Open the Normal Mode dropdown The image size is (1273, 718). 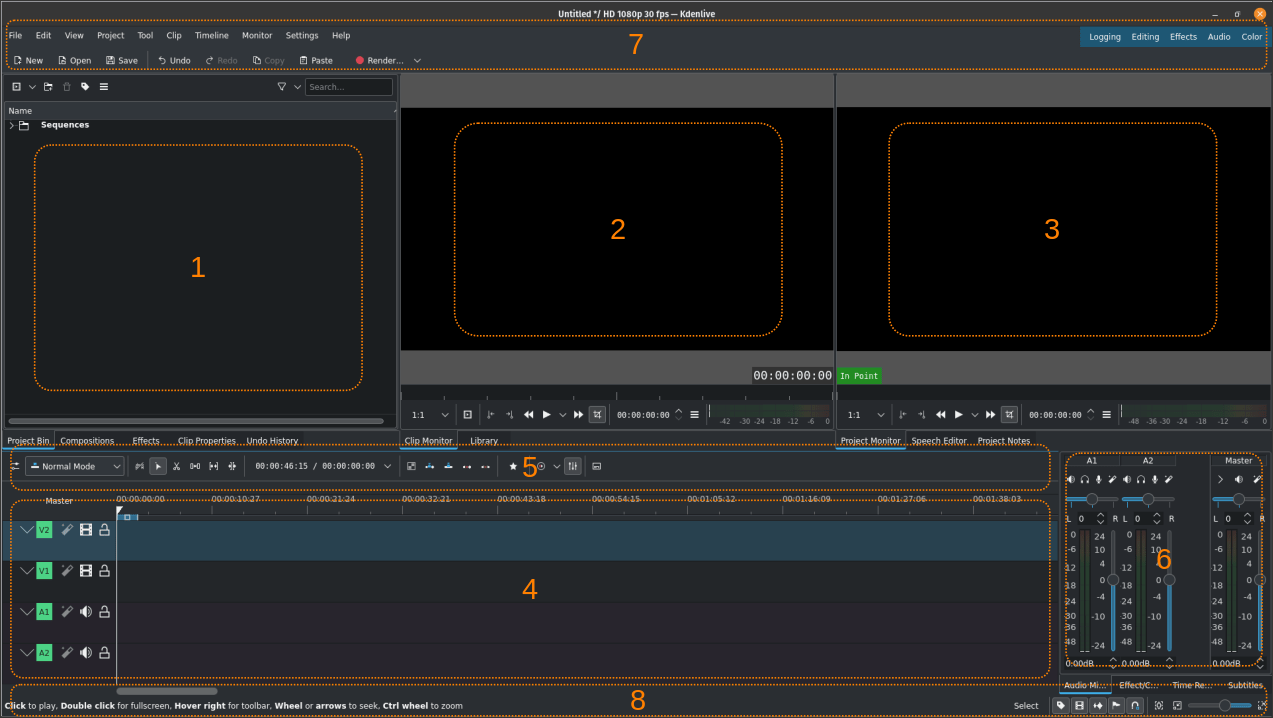[74, 466]
